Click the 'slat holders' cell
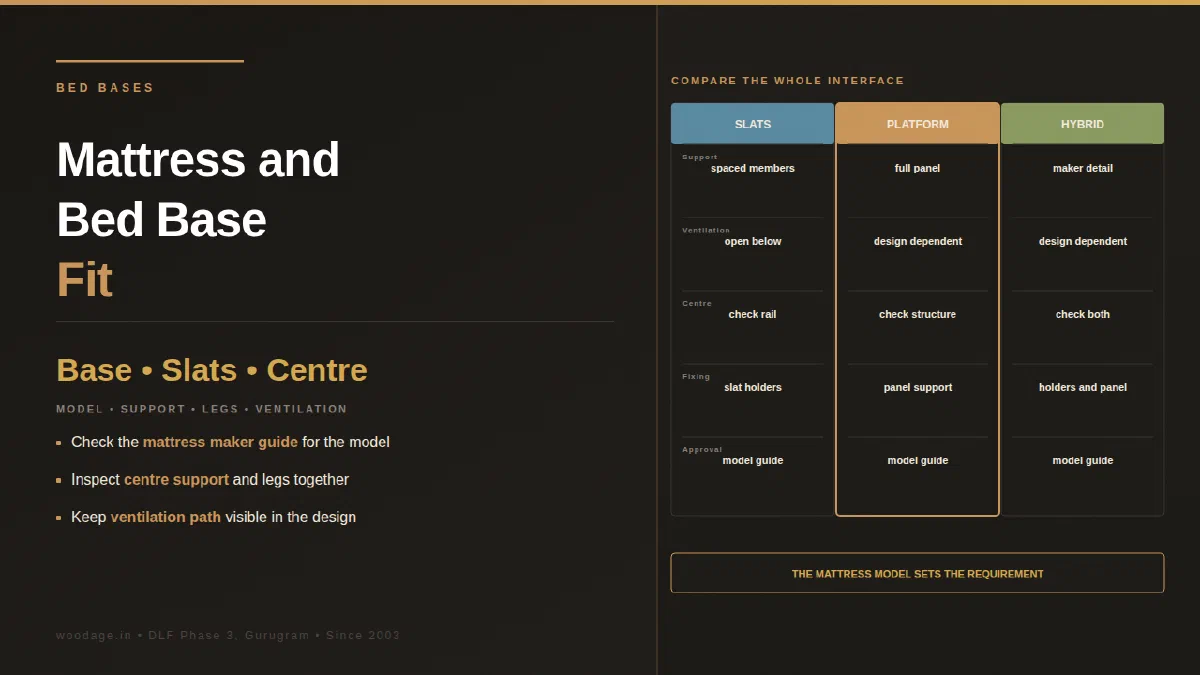The height and width of the screenshot is (675, 1200). pos(753,387)
